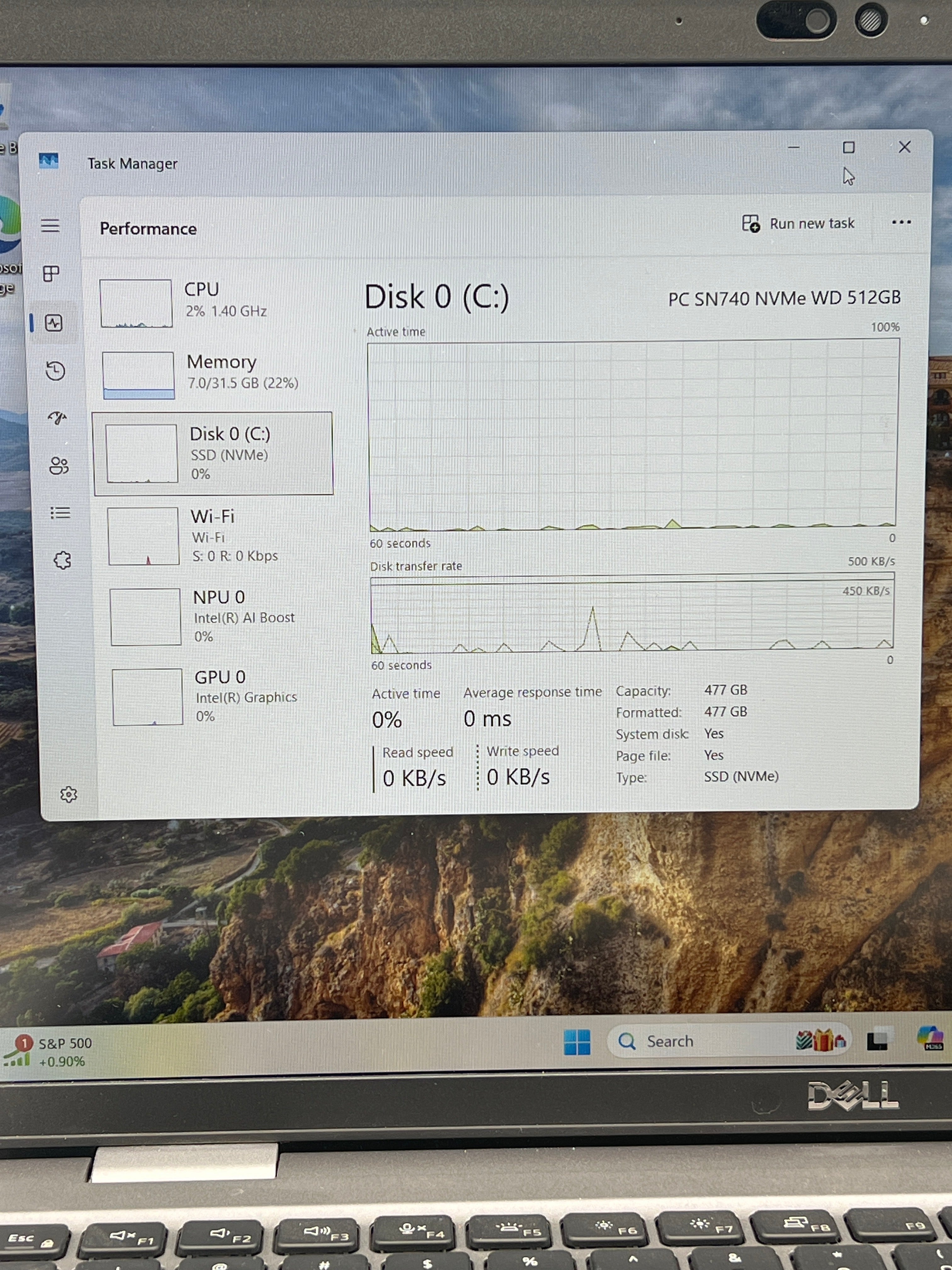
Task: Click the PC SN740 NVMe WD 512GB label
Action: (x=784, y=298)
